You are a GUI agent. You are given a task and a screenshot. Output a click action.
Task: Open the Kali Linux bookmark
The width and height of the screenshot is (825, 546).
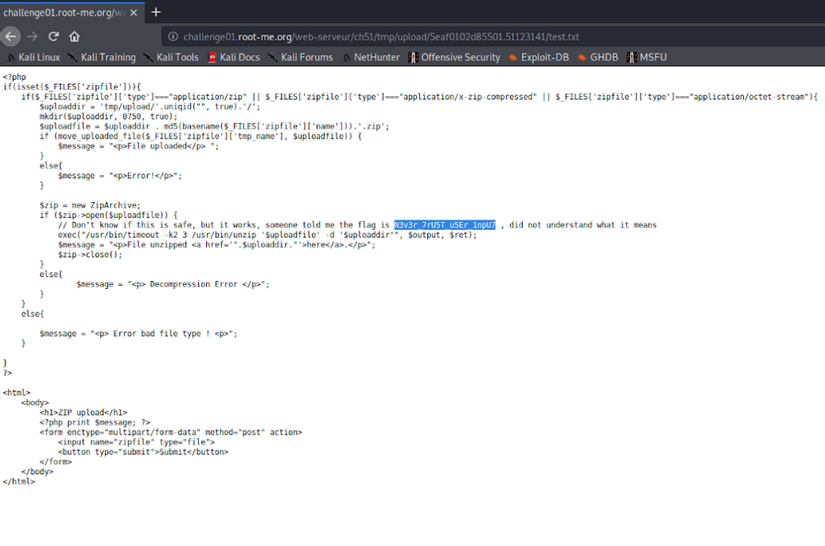(x=34, y=57)
